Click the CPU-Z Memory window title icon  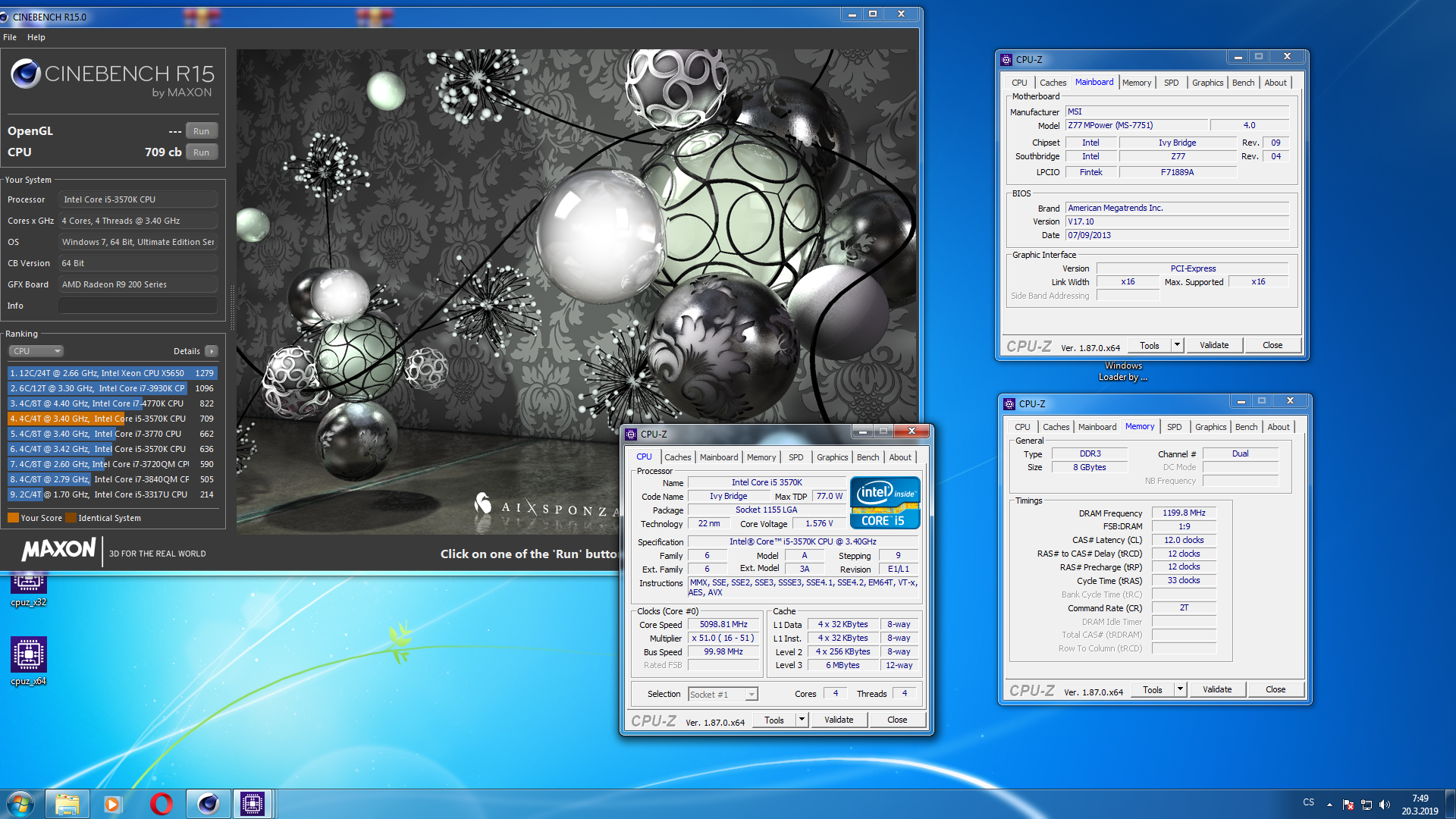(1009, 404)
